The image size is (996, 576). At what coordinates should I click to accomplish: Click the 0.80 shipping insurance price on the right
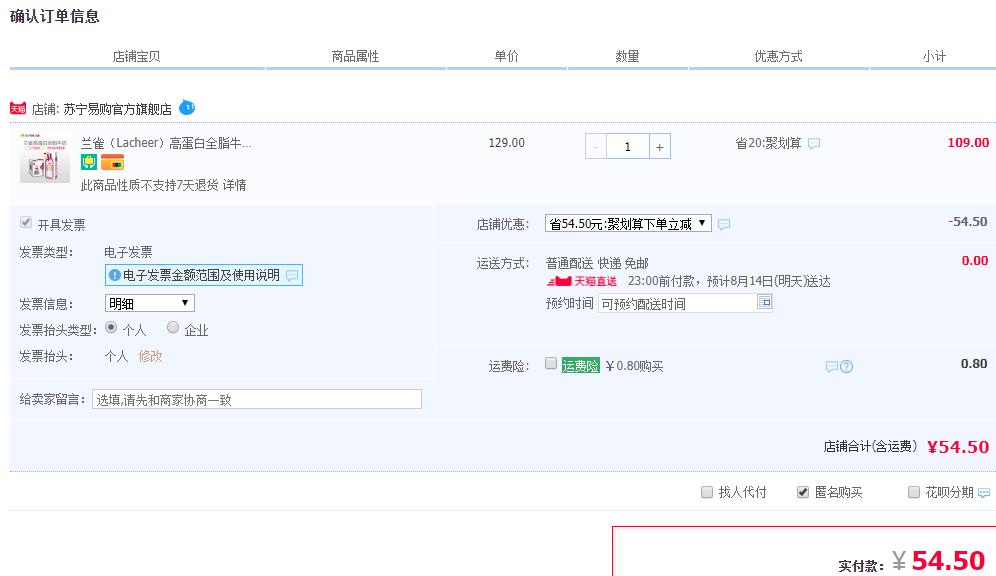point(974,364)
